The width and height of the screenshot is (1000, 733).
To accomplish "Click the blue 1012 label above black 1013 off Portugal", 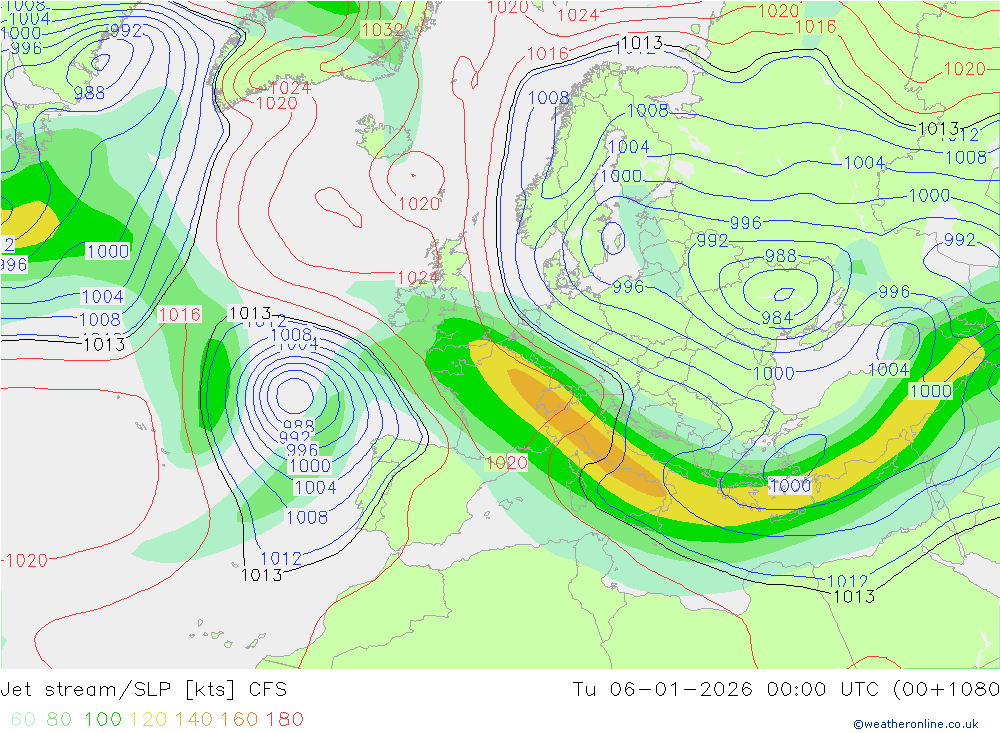I will 281,558.
